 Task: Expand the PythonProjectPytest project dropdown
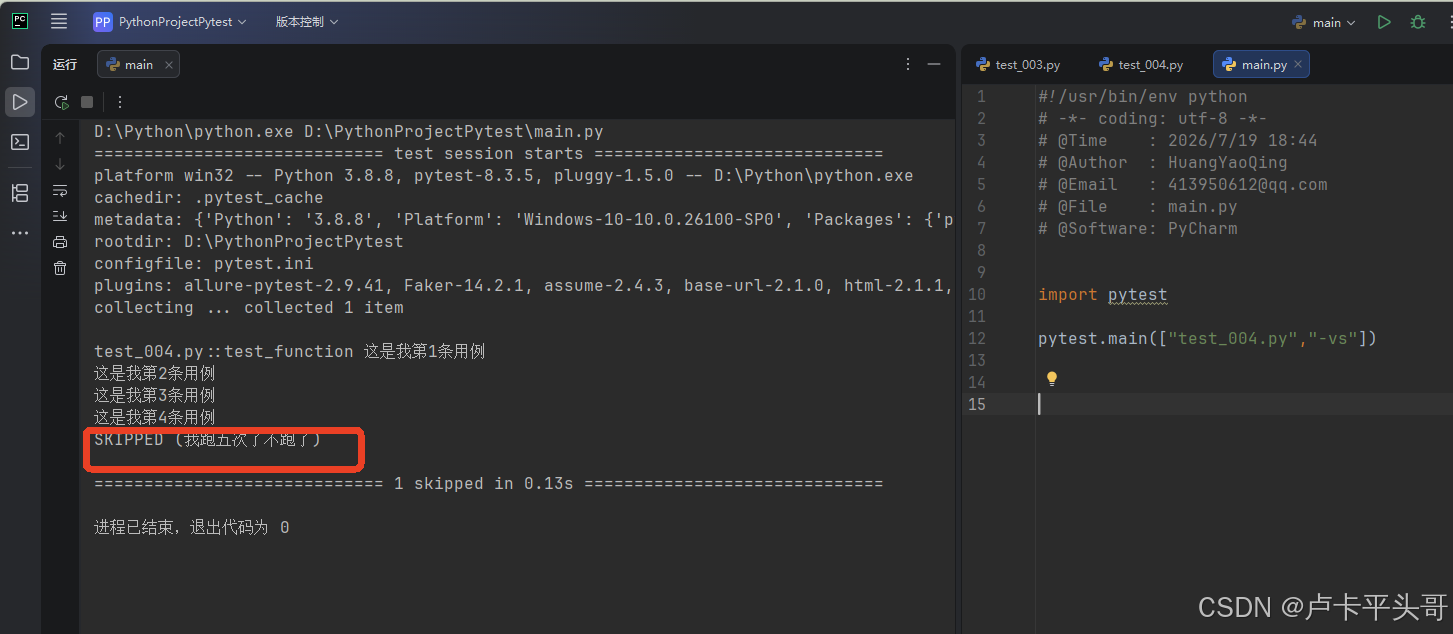[x=170, y=22]
